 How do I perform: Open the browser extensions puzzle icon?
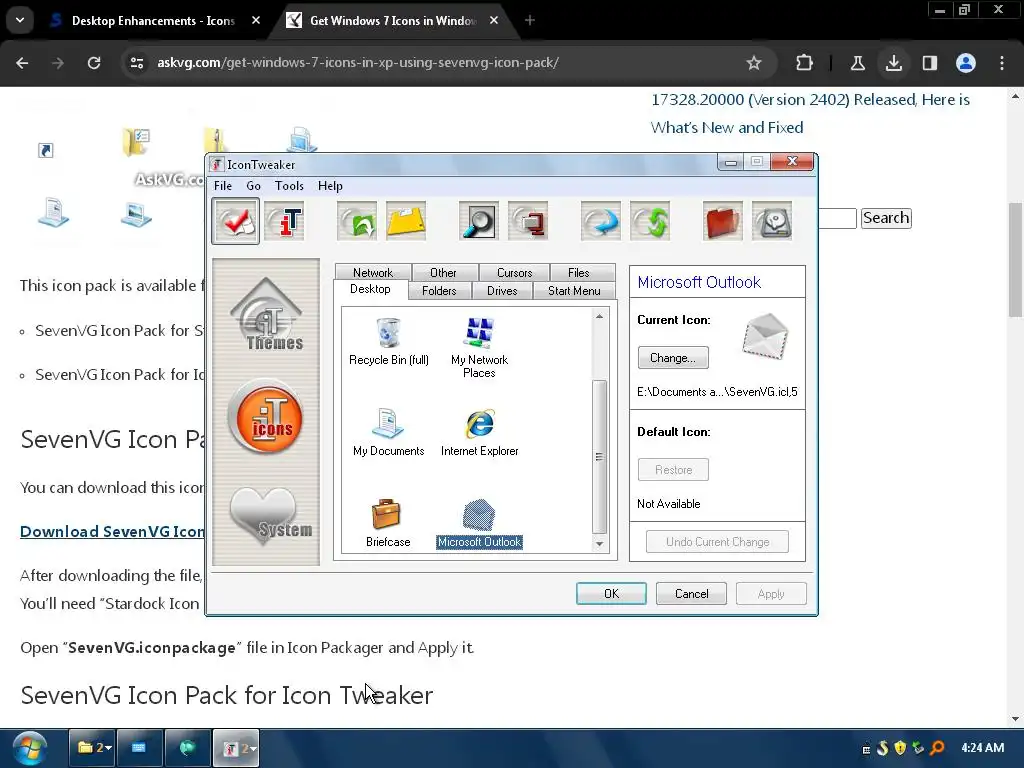[x=805, y=63]
